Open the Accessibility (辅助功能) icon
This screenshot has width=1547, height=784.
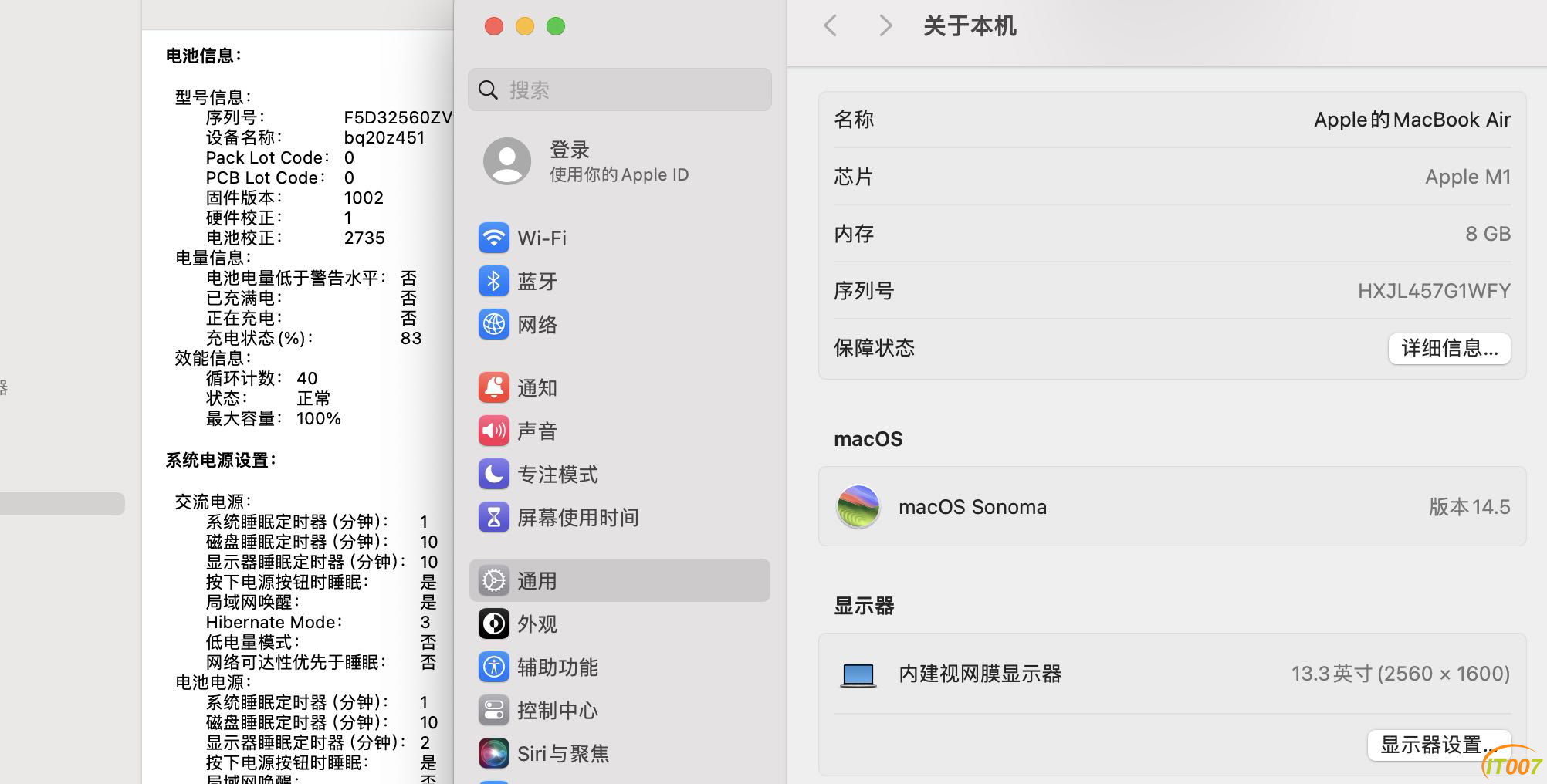click(494, 667)
